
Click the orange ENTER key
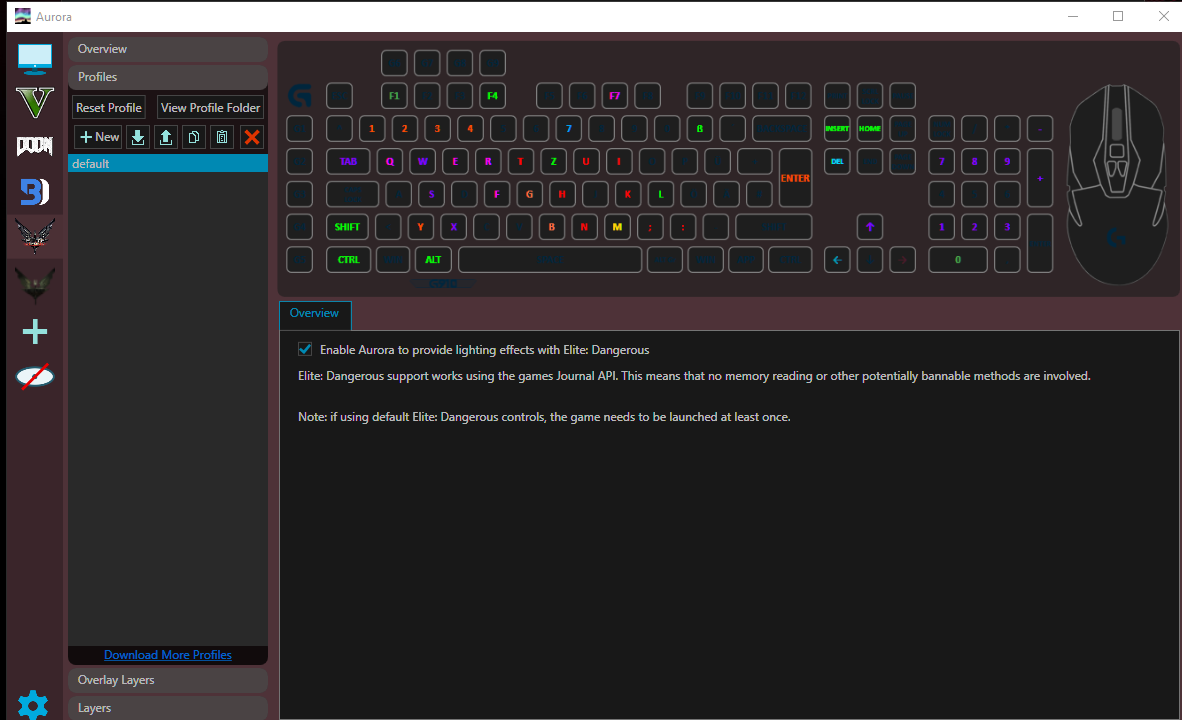coord(795,178)
